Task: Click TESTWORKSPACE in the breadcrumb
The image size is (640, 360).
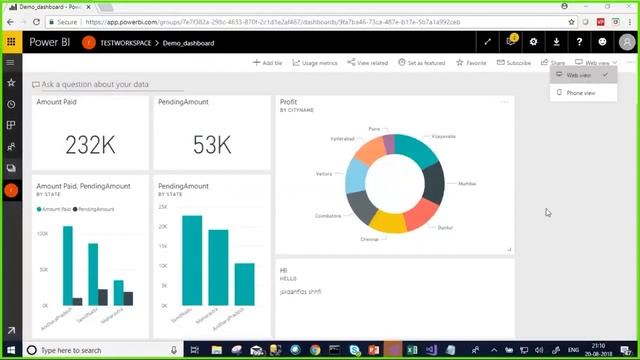Action: tap(126, 43)
